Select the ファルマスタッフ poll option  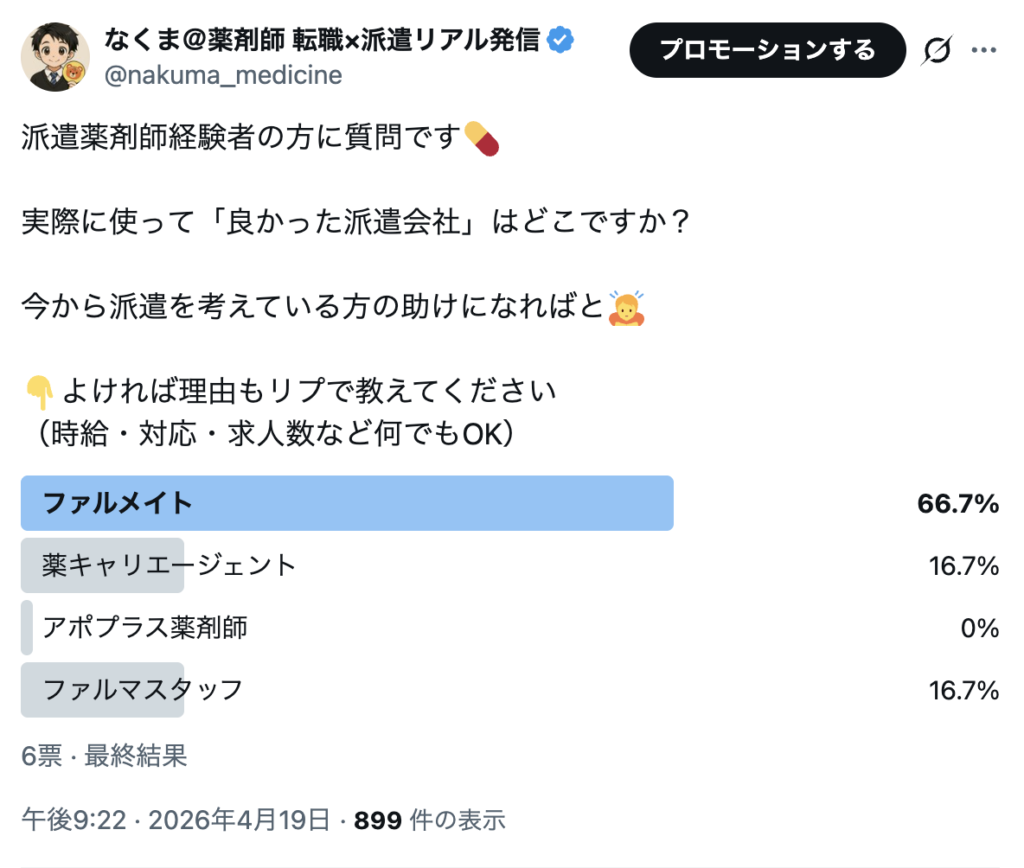tap(143, 690)
